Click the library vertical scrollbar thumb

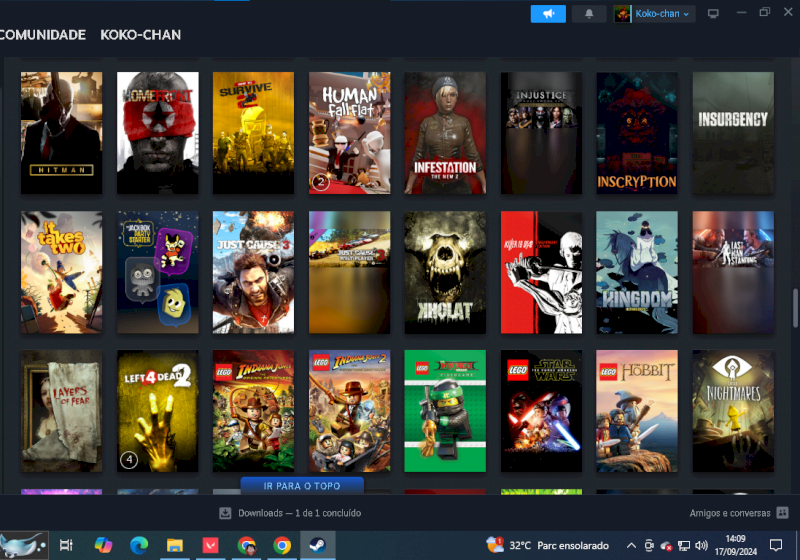pyautogui.click(x=795, y=308)
